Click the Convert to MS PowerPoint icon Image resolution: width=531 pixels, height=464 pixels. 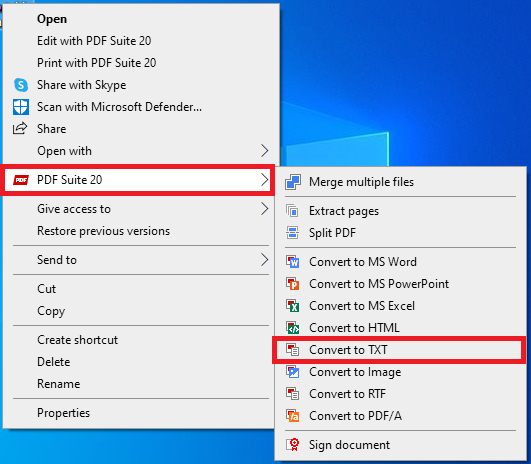click(293, 284)
